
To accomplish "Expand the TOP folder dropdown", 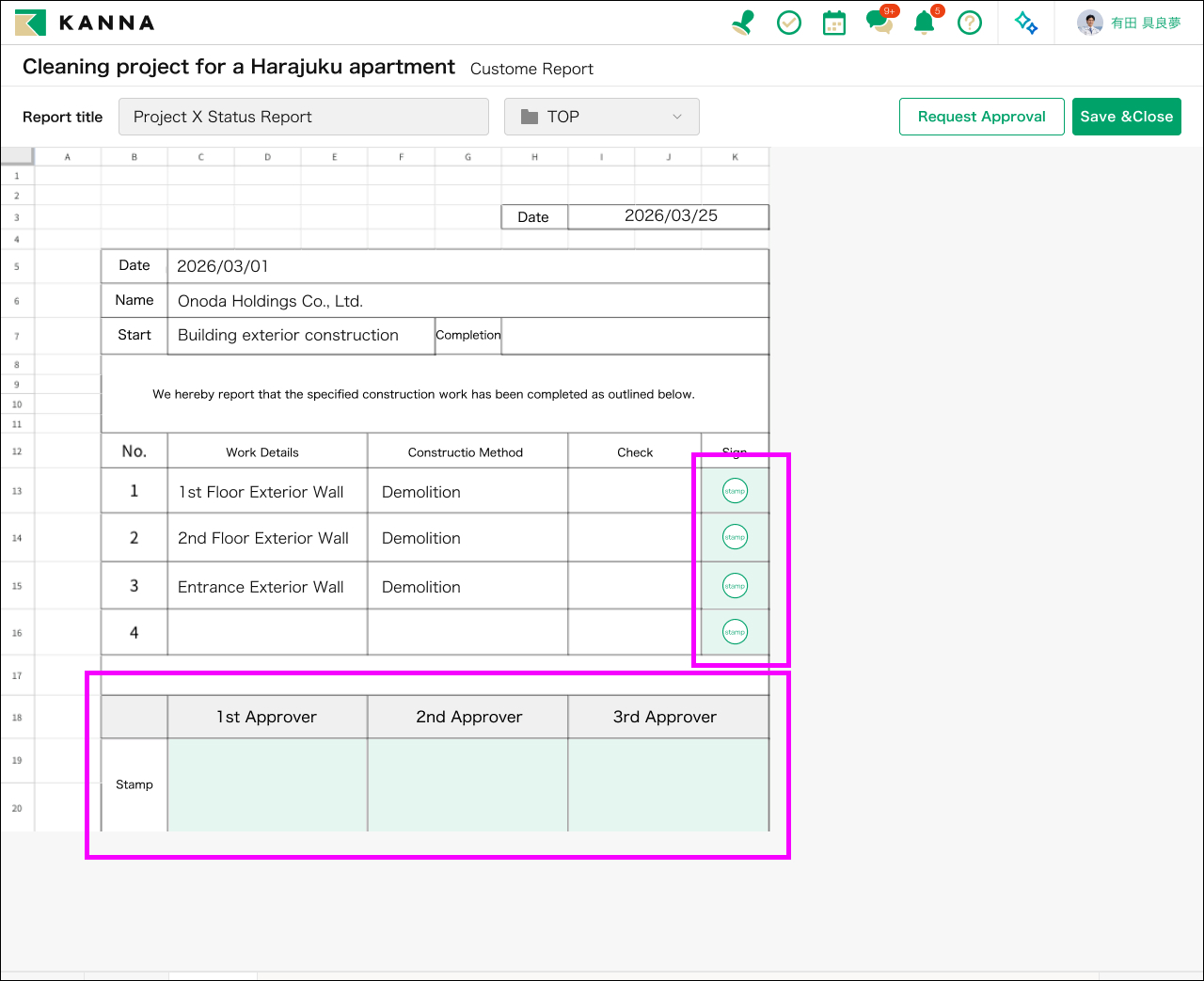I will click(x=602, y=117).
